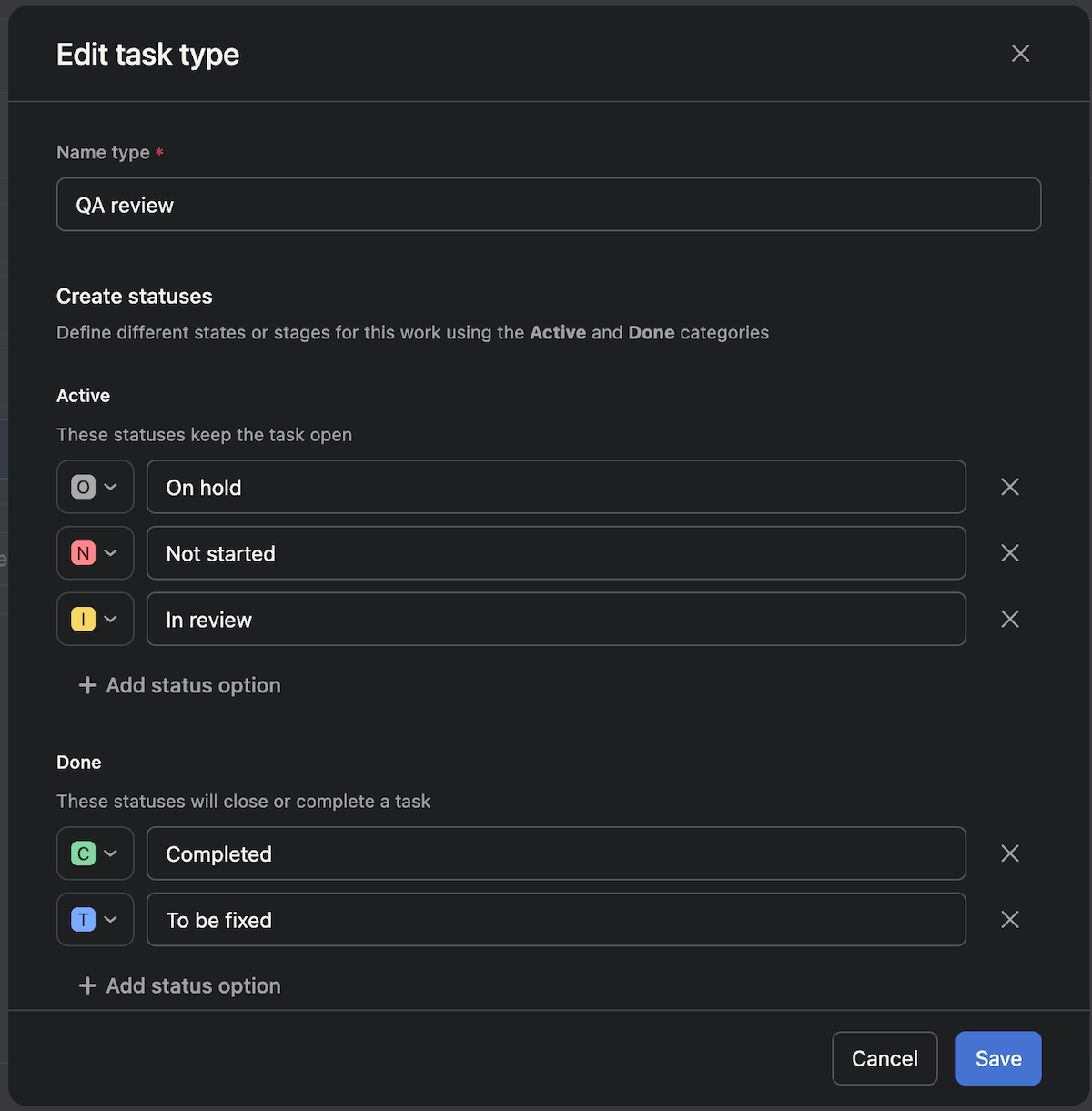Screen dimensions: 1092x1111
Task: Open the "Completed" status color dropdown
Action: [95, 853]
